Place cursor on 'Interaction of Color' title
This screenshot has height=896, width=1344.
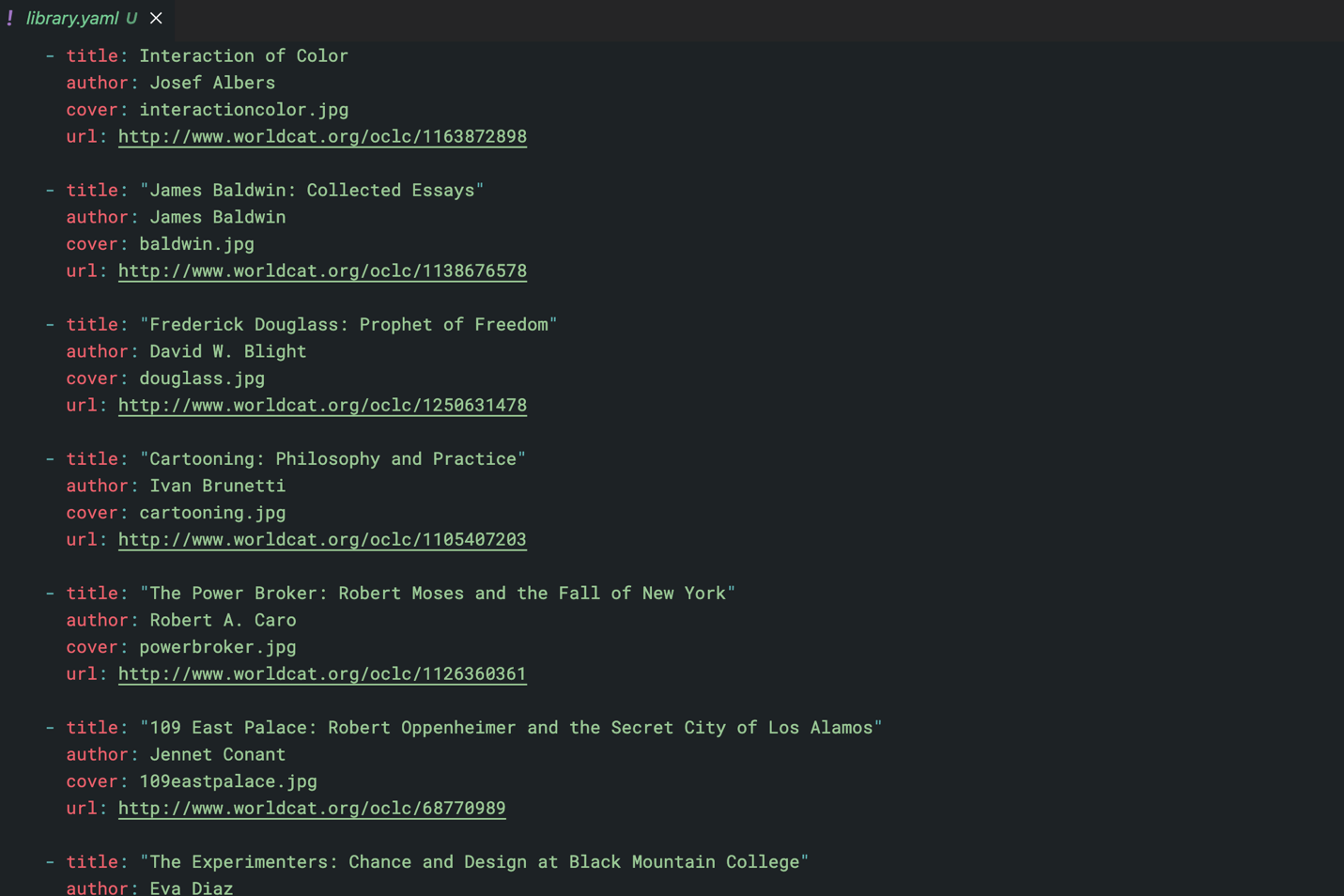coord(243,55)
